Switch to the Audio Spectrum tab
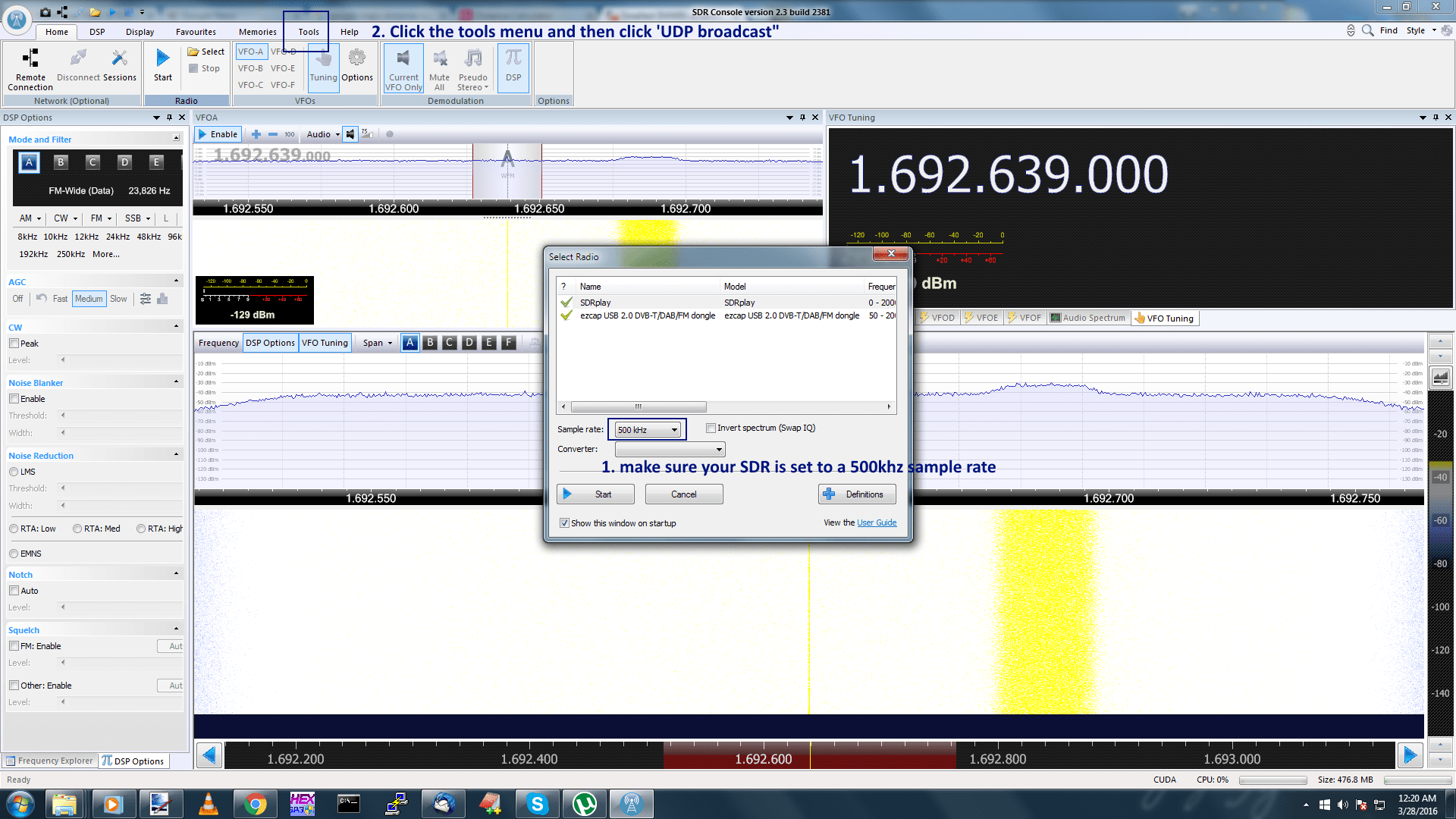The height and width of the screenshot is (819, 1456). (x=1087, y=318)
